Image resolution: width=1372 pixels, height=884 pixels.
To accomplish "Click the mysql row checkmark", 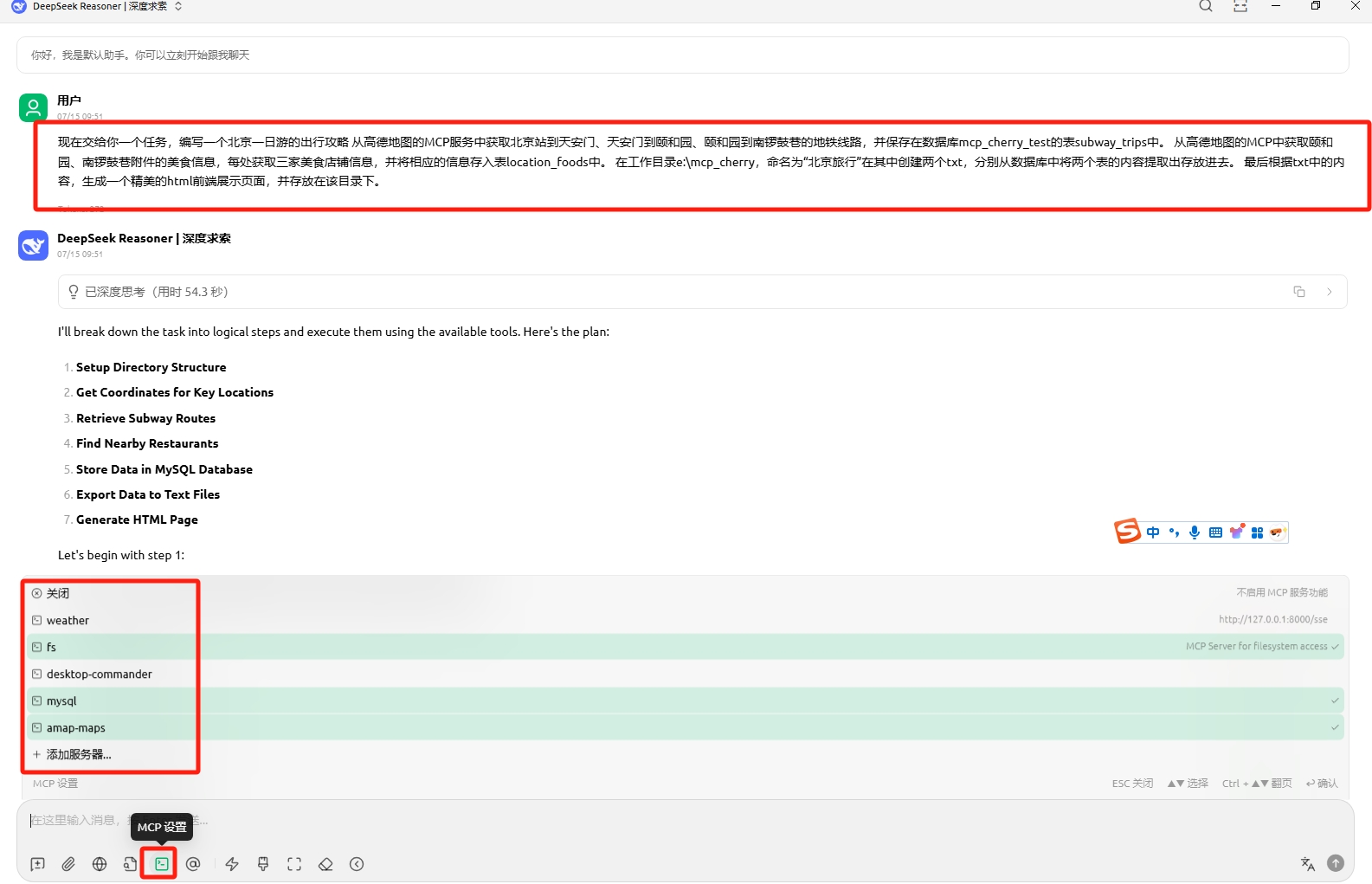I will [x=1335, y=700].
